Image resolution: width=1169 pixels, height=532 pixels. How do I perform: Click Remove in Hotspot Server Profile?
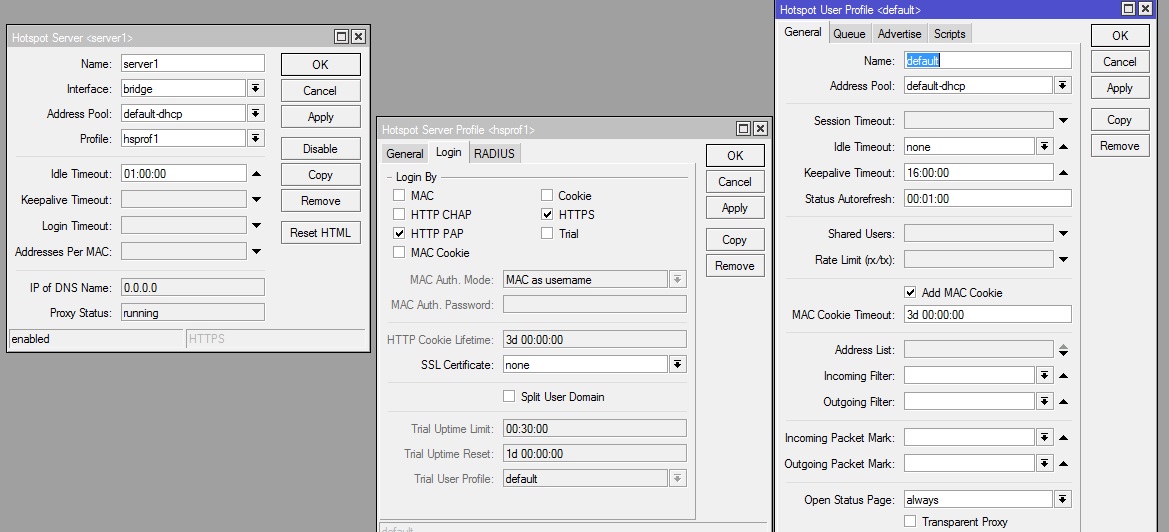click(x=735, y=266)
